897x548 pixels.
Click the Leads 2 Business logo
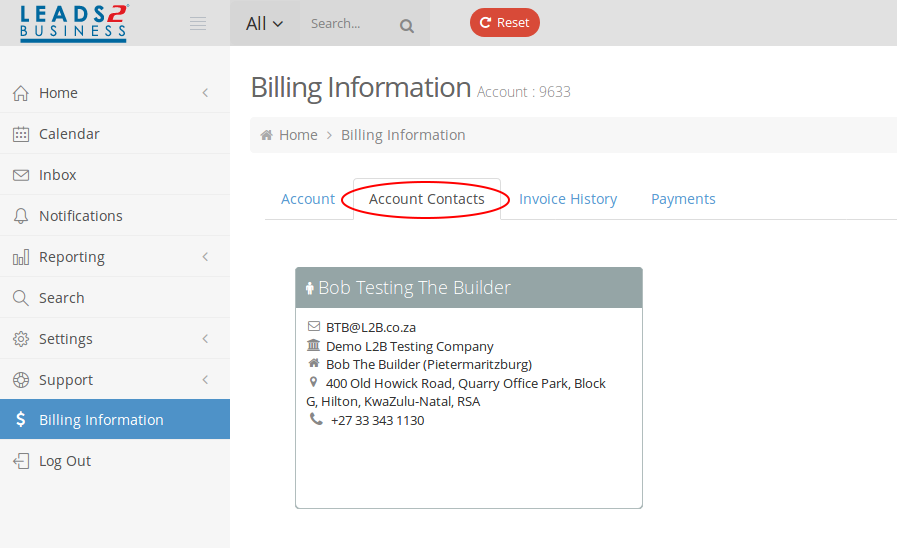[x=73, y=23]
